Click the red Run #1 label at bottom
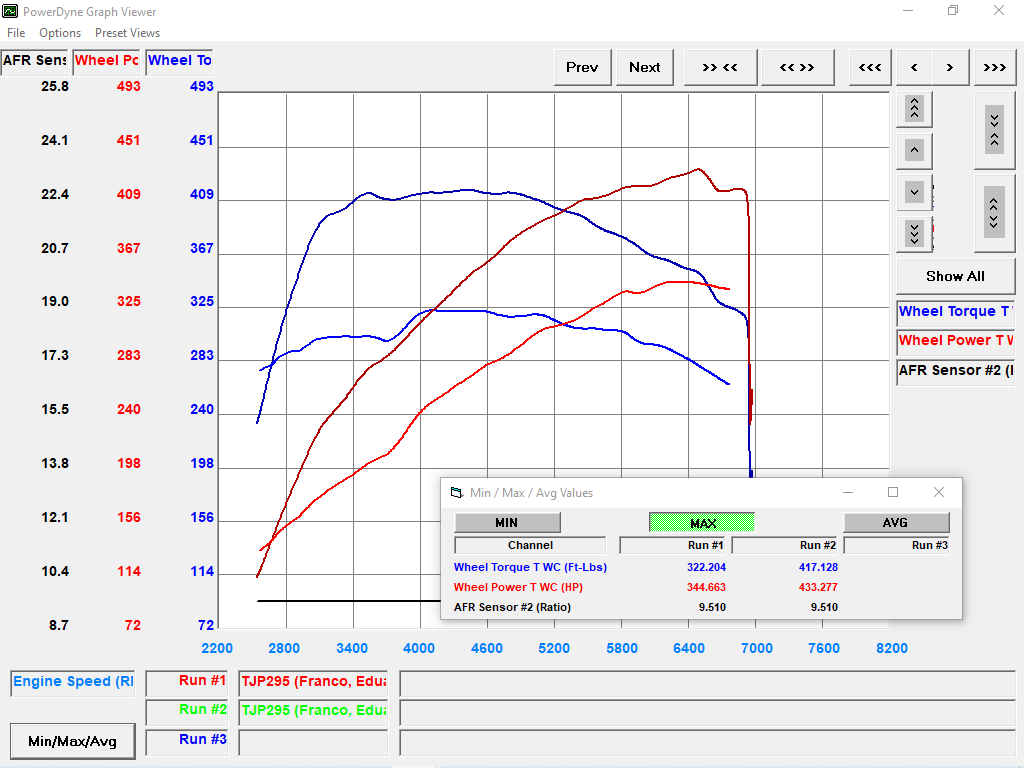The width and height of the screenshot is (1024, 768). coord(187,682)
